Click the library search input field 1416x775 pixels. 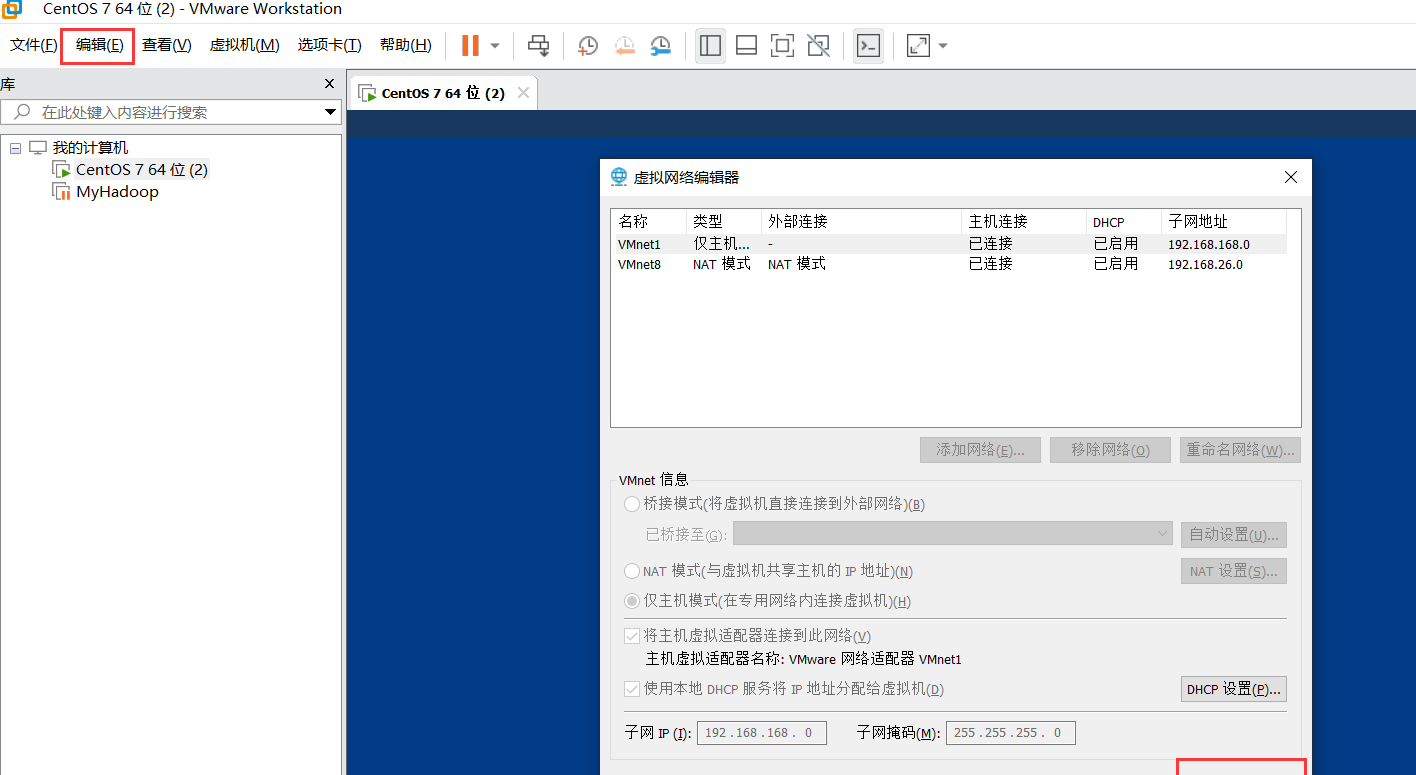(171, 112)
